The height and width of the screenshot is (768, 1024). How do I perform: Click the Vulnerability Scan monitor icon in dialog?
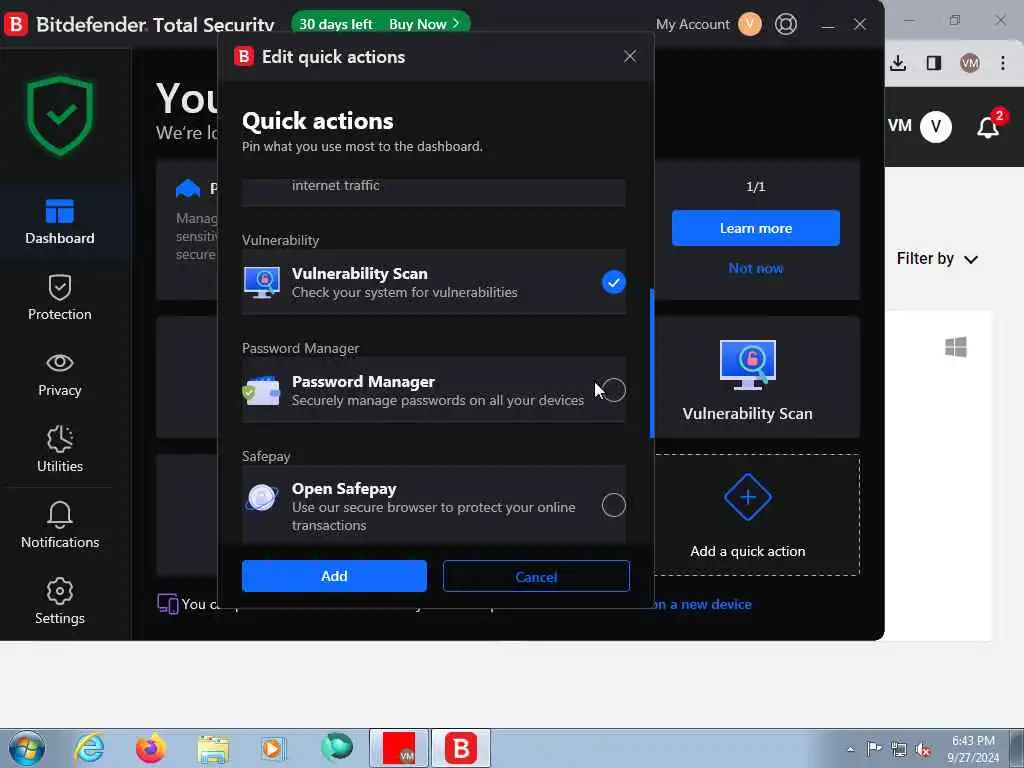coord(262,282)
